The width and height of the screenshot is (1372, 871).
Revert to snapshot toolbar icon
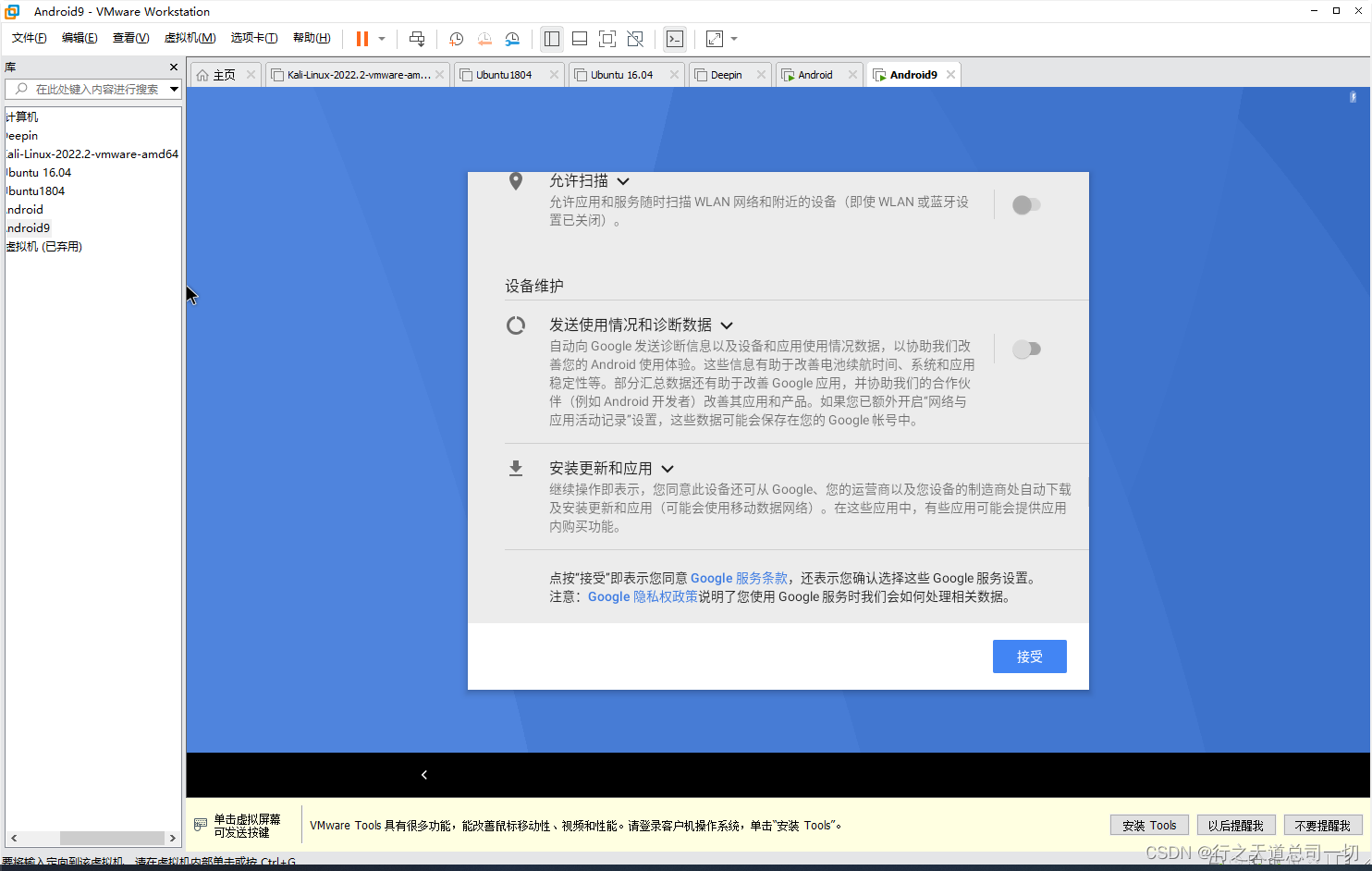484,39
